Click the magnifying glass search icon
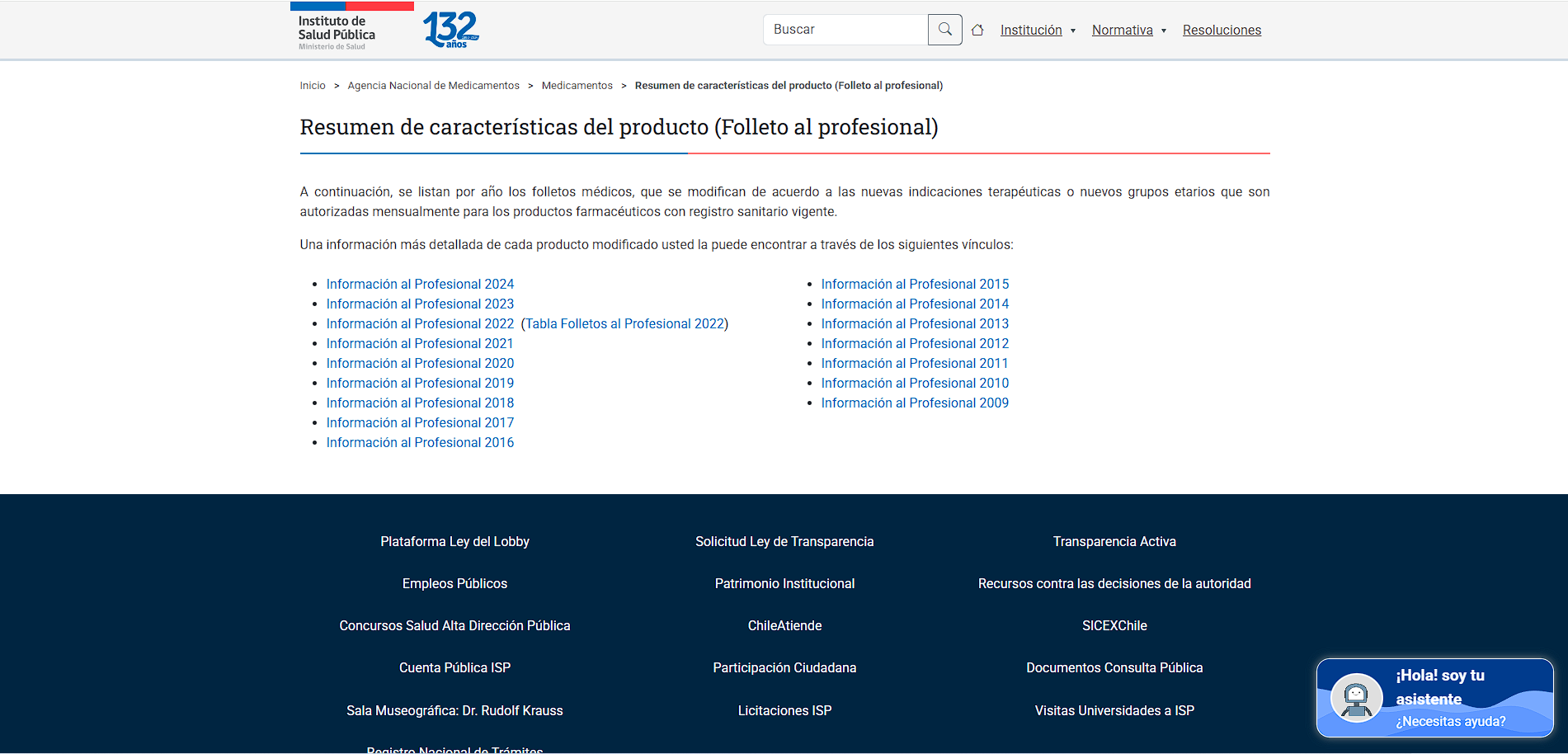The height and width of the screenshot is (754, 1568). pyautogui.click(x=944, y=30)
